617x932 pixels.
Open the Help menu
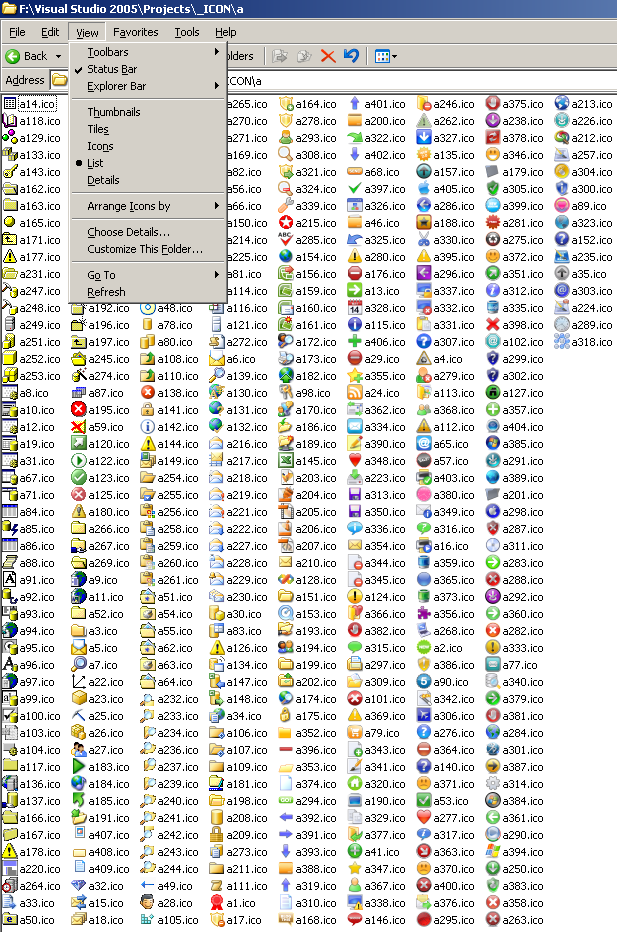click(x=226, y=32)
